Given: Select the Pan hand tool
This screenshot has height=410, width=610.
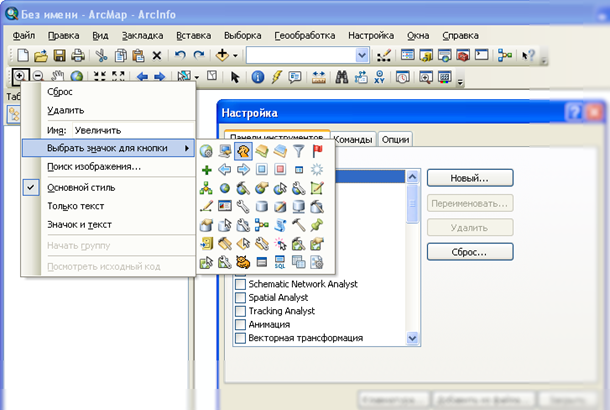Looking at the screenshot, I should 58,76.
